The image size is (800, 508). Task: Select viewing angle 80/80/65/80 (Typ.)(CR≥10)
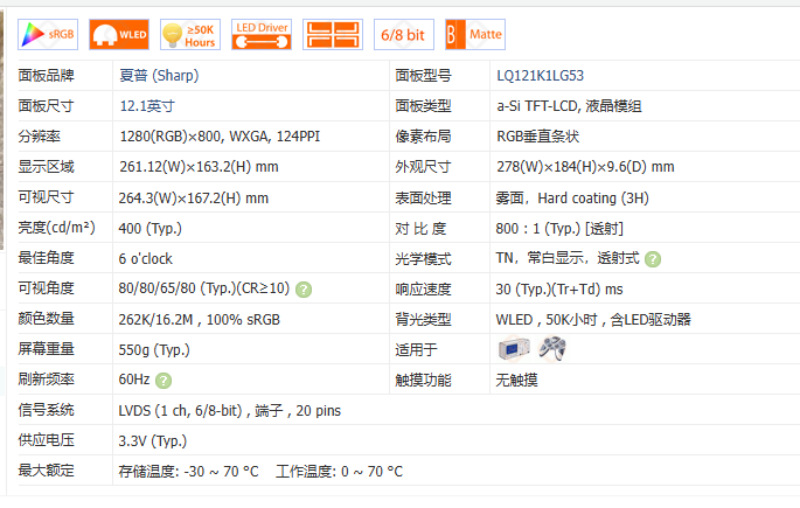tap(204, 289)
